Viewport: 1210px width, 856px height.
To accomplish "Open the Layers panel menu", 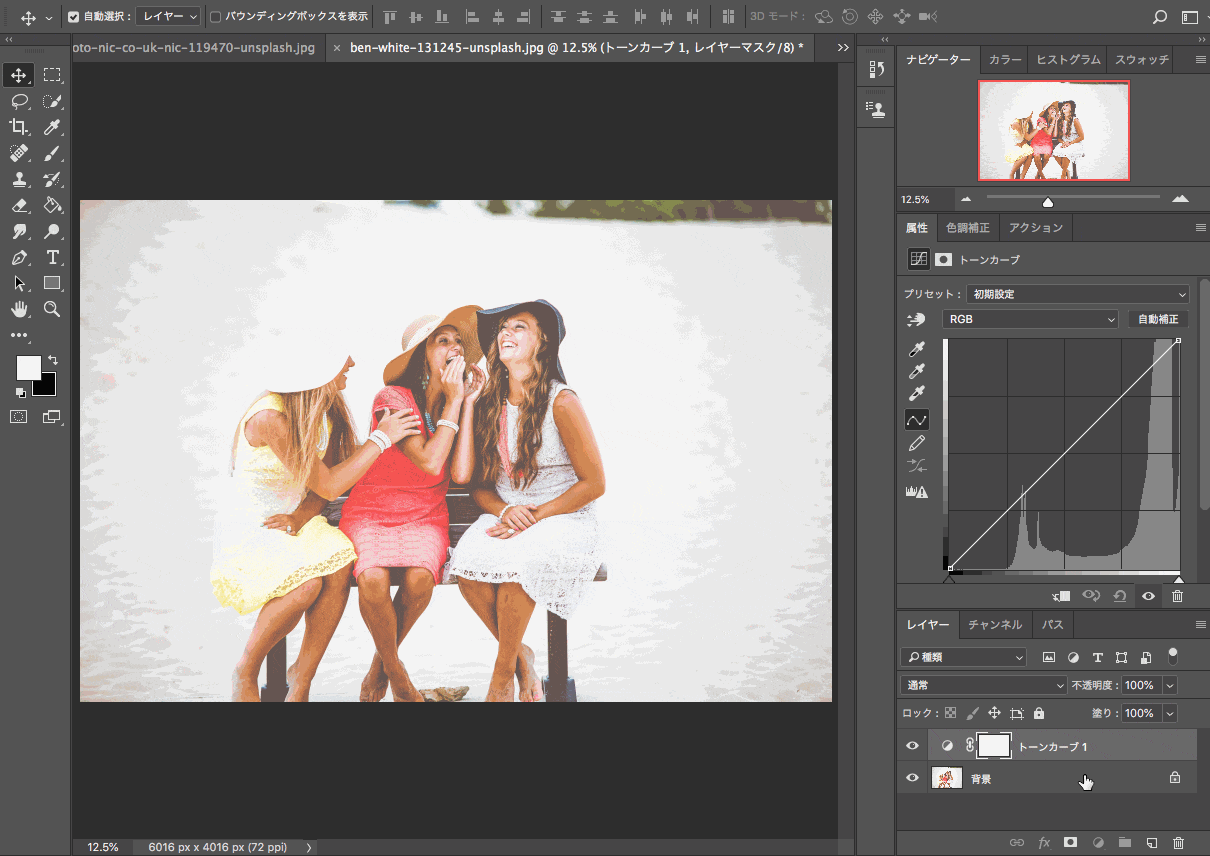I will pyautogui.click(x=1200, y=625).
